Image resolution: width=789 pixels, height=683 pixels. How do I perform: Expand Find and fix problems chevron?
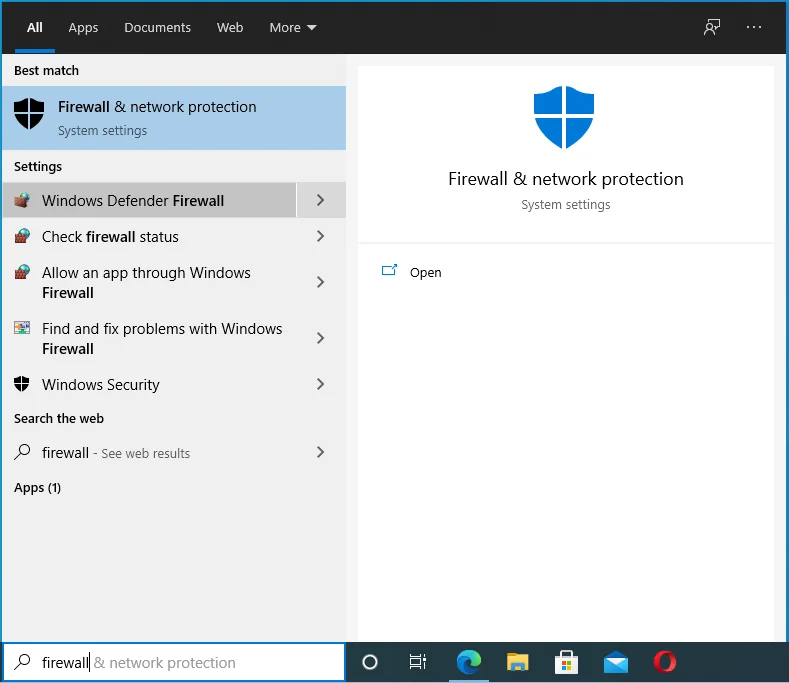[321, 338]
